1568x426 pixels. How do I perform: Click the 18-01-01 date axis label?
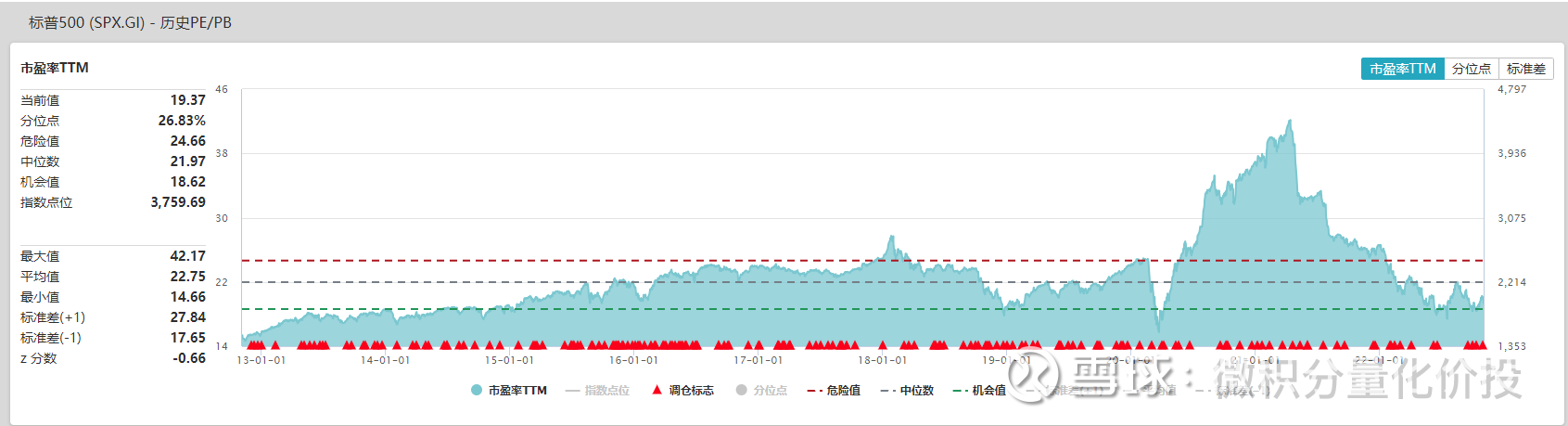[x=882, y=360]
